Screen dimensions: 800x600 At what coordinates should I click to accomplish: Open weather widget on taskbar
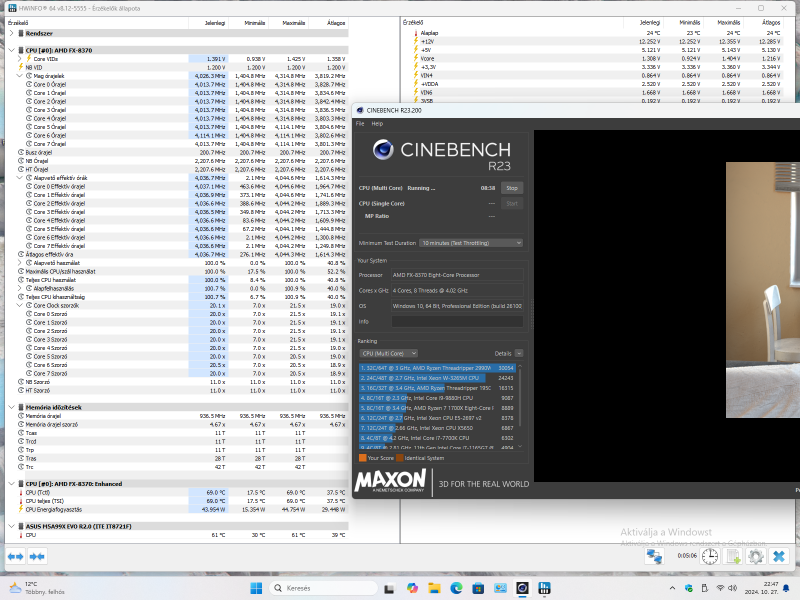[x=37, y=588]
